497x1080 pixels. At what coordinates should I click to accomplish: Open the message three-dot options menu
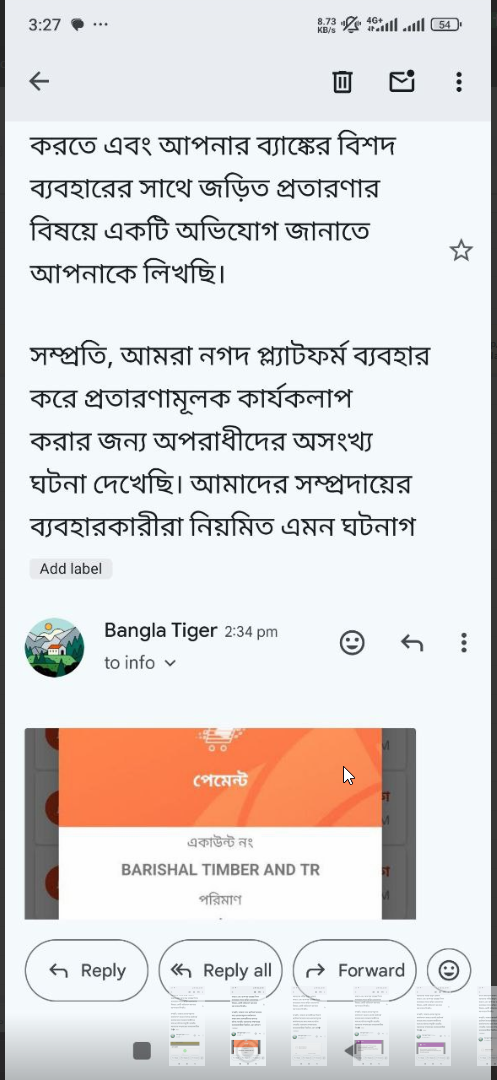coord(464,643)
